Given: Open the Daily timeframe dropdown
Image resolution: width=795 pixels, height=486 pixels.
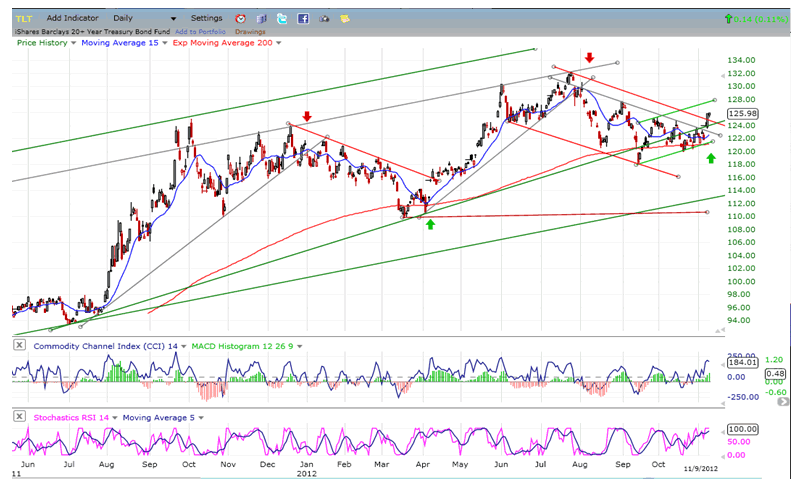Looking at the screenshot, I should (173, 19).
